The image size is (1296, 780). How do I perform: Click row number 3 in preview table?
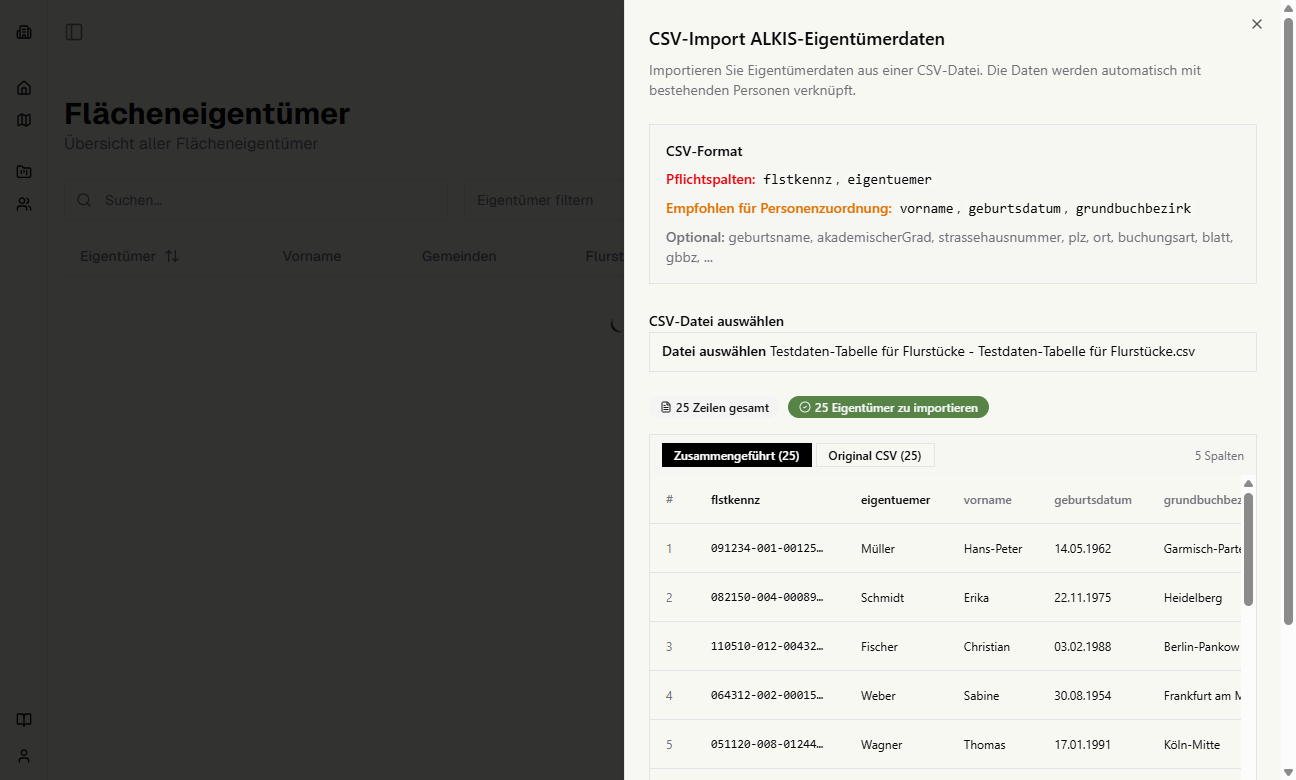[x=669, y=647]
